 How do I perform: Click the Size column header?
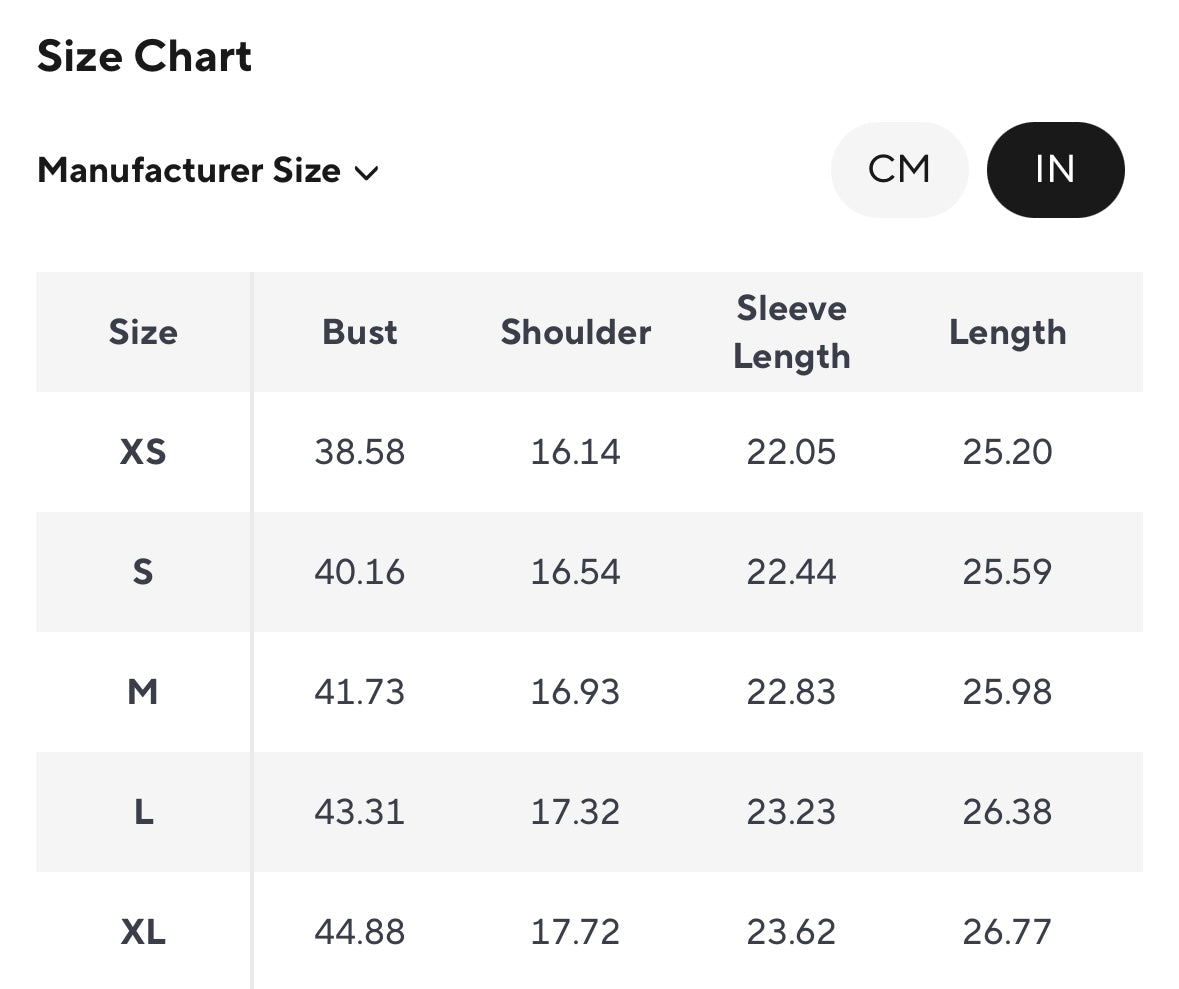(143, 332)
